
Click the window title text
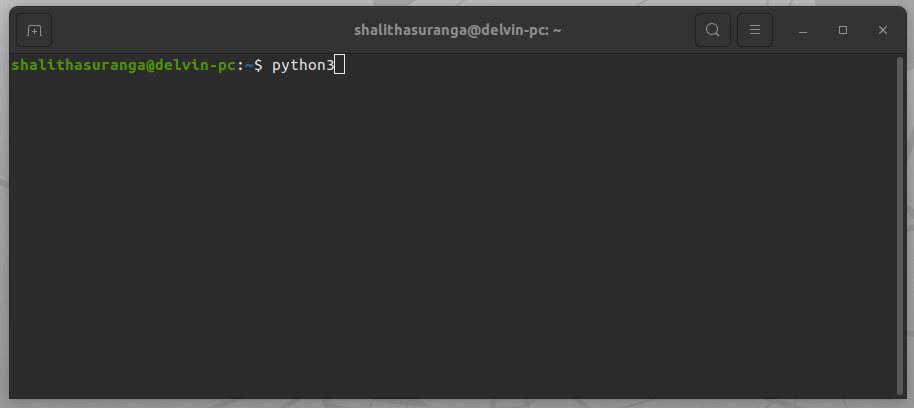click(x=450, y=30)
